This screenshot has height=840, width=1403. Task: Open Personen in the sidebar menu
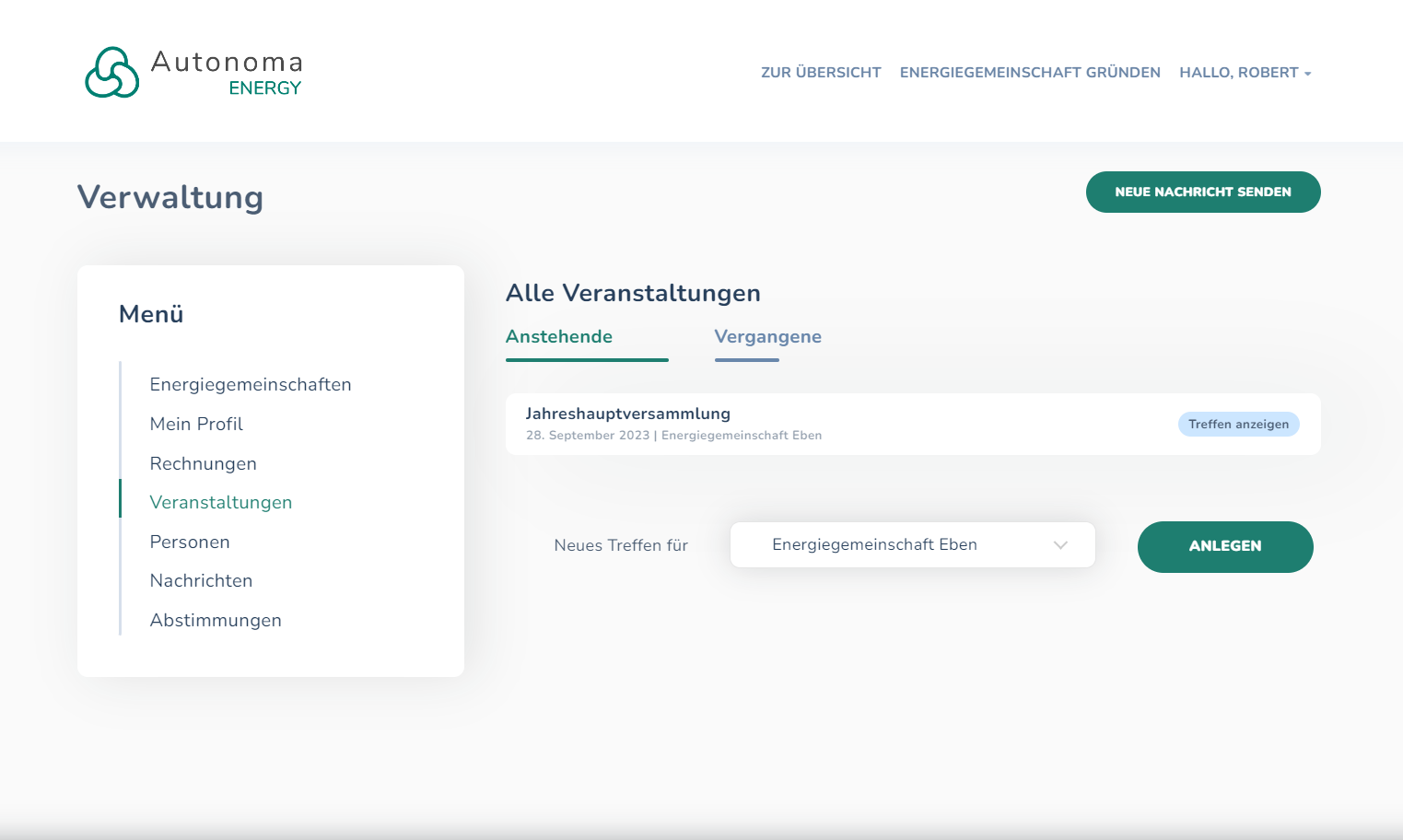coord(190,542)
